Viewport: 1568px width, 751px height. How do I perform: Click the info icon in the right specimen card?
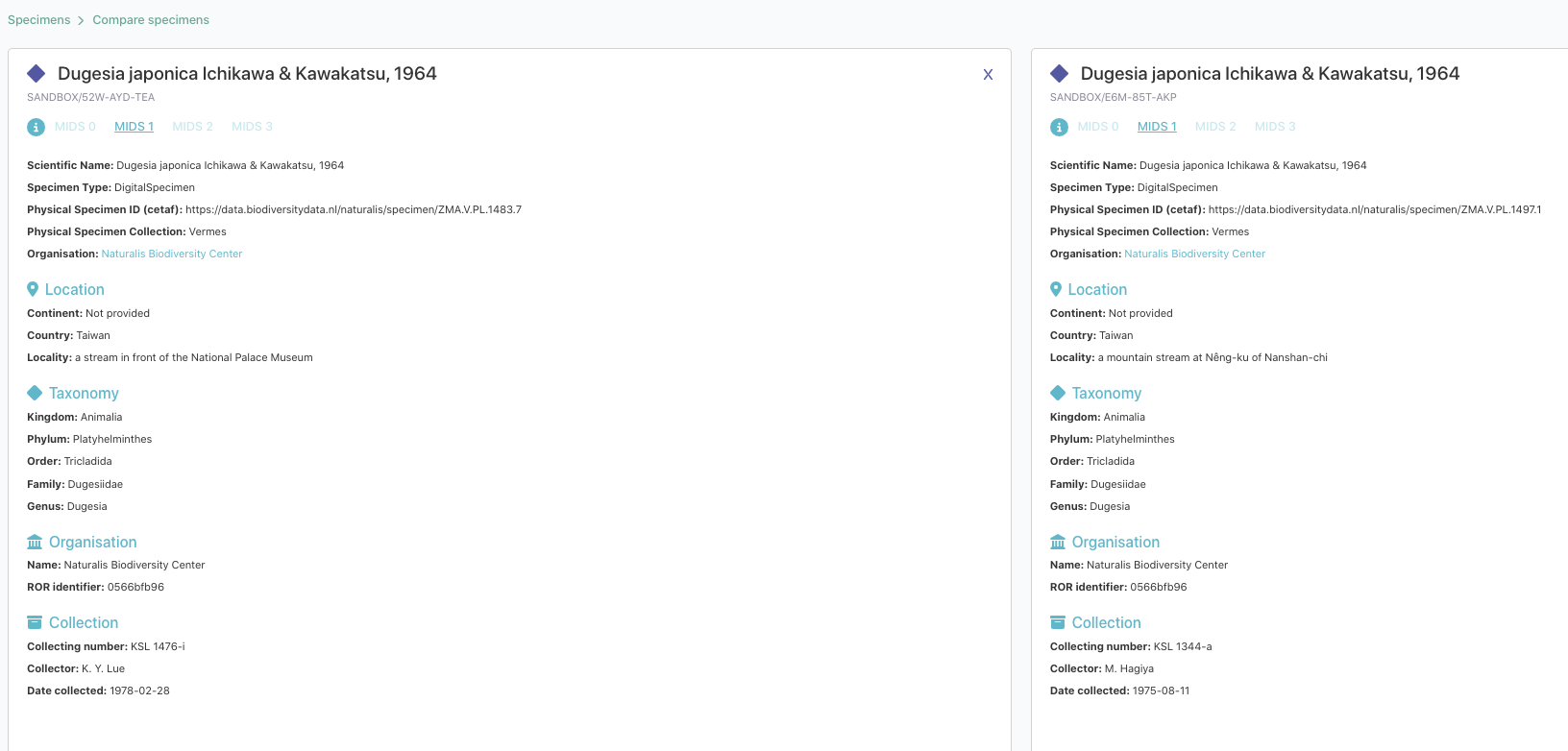click(1059, 127)
